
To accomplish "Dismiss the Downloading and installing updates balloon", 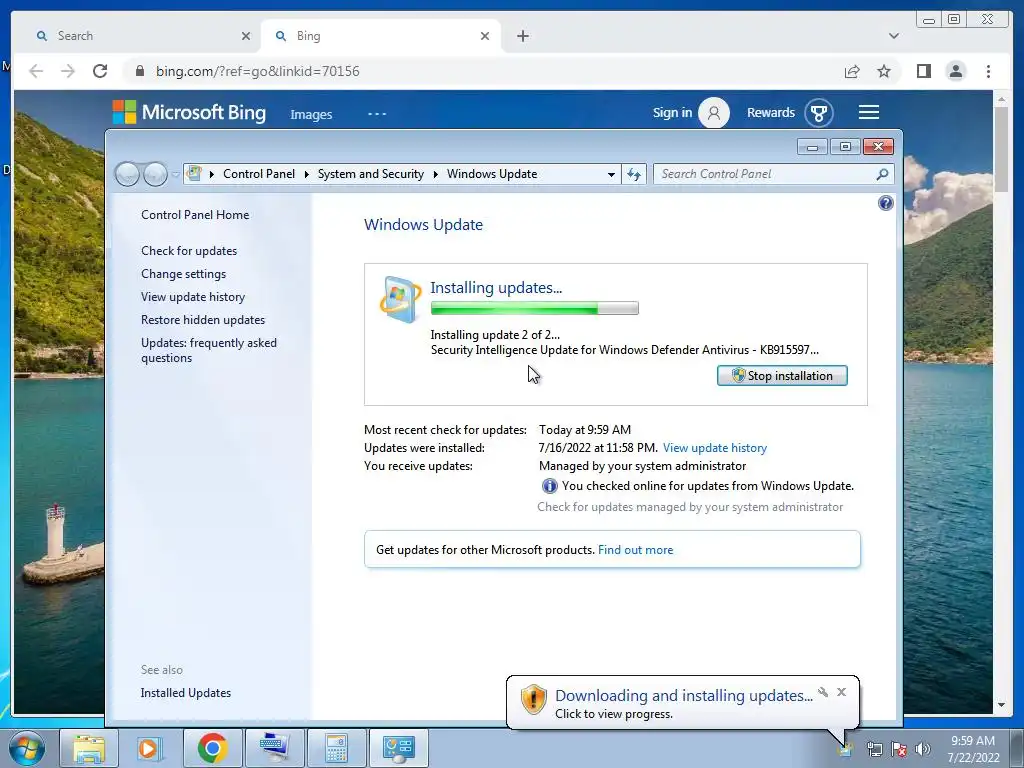I will click(841, 692).
